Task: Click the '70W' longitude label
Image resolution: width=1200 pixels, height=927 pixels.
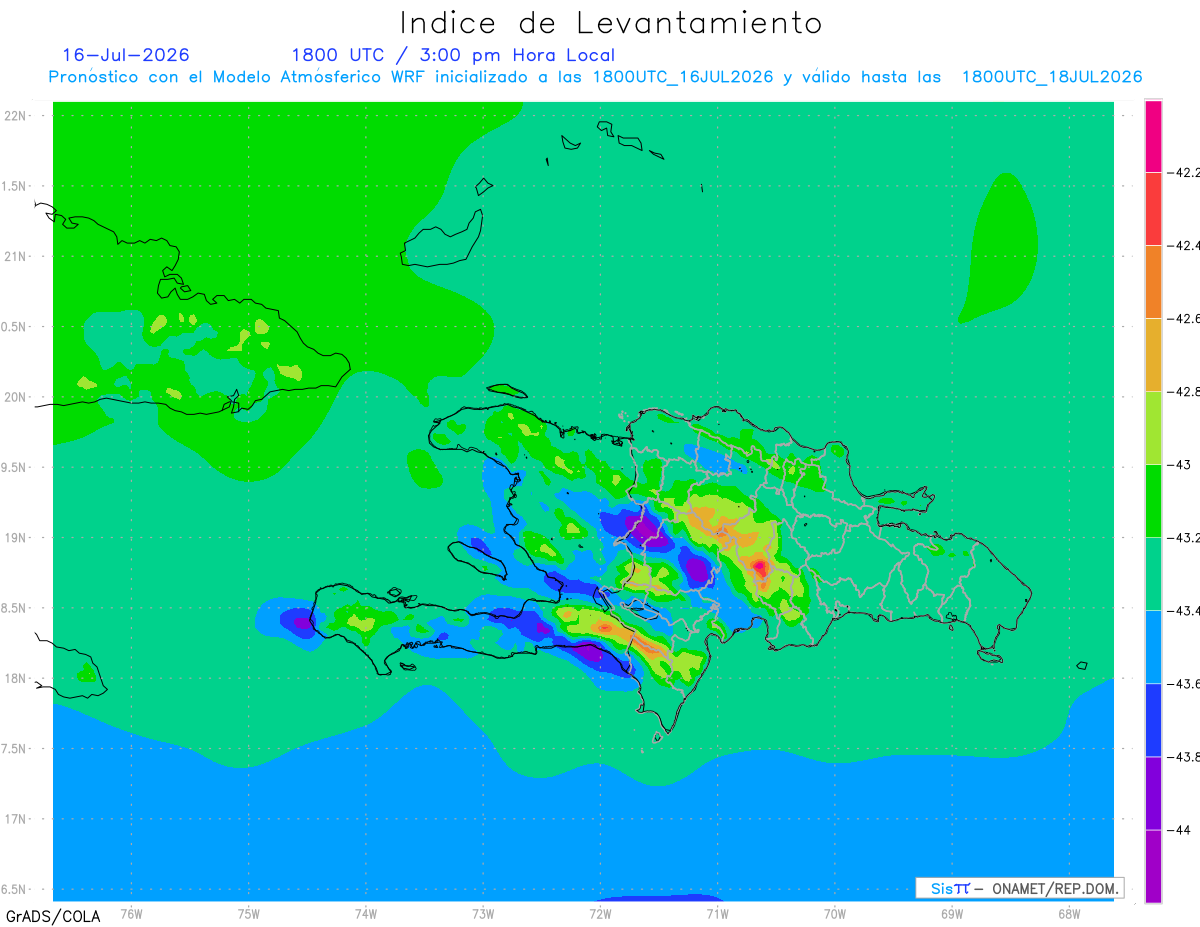Action: [x=835, y=913]
